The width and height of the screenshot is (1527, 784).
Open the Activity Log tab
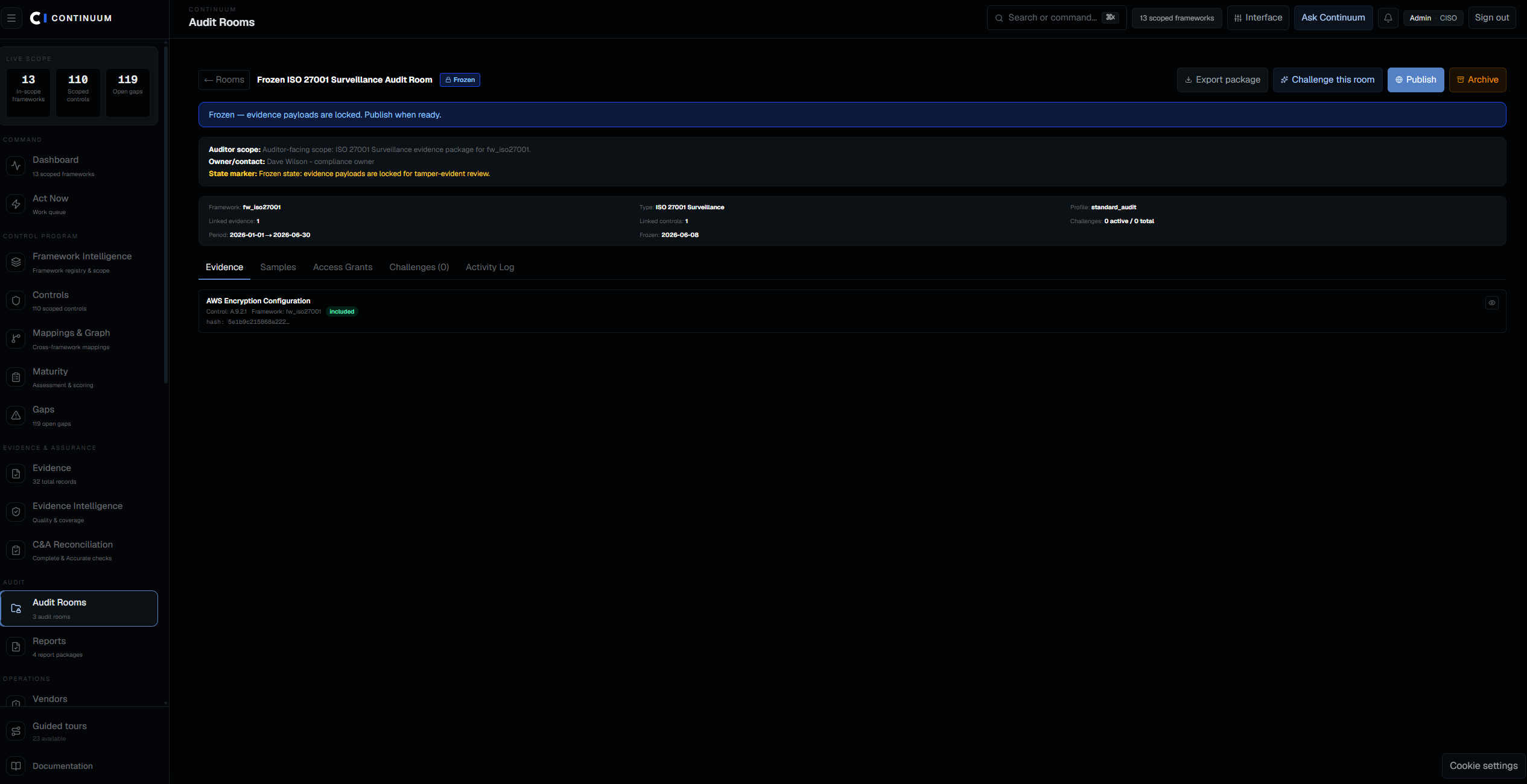pyautogui.click(x=490, y=267)
